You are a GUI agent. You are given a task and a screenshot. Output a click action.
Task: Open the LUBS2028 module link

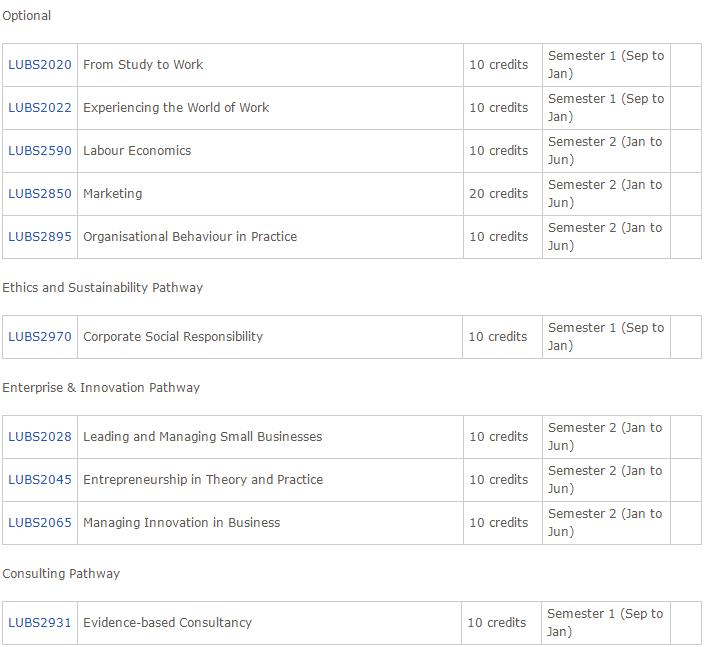pos(40,437)
